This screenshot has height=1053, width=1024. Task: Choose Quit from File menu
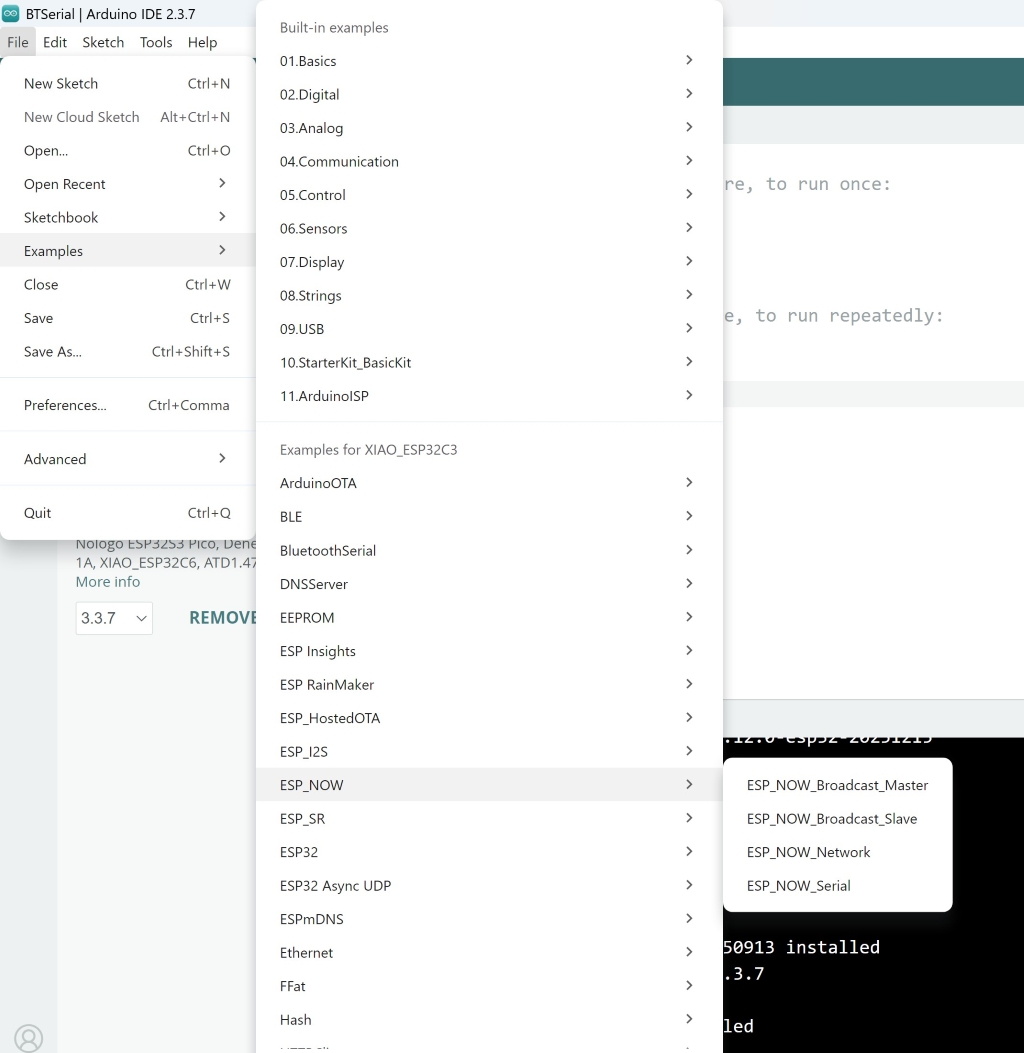tap(128, 512)
